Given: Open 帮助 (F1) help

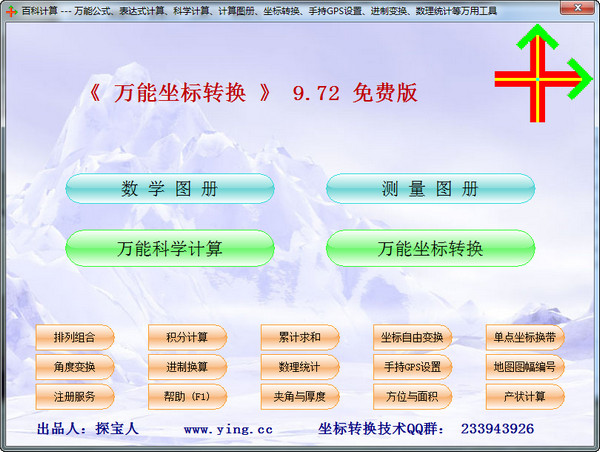Looking at the screenshot, I should (188, 397).
